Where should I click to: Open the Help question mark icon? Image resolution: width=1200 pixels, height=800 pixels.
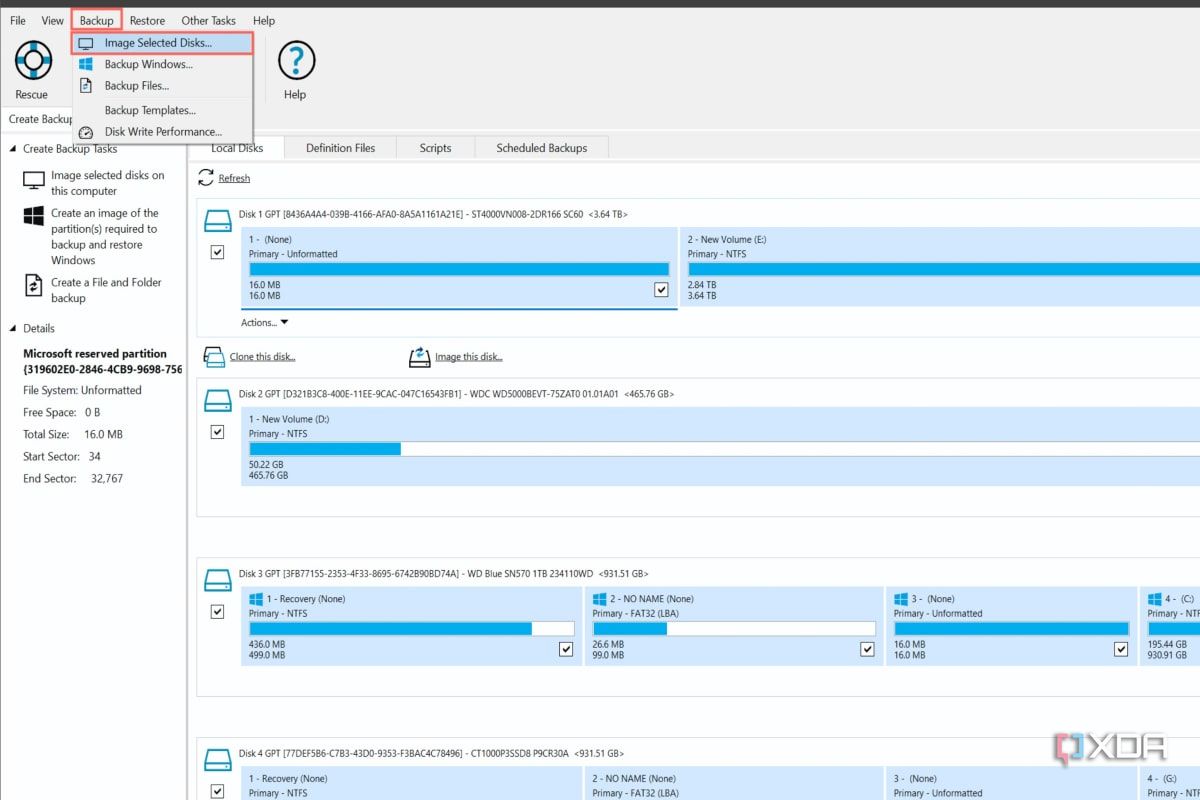pos(296,61)
